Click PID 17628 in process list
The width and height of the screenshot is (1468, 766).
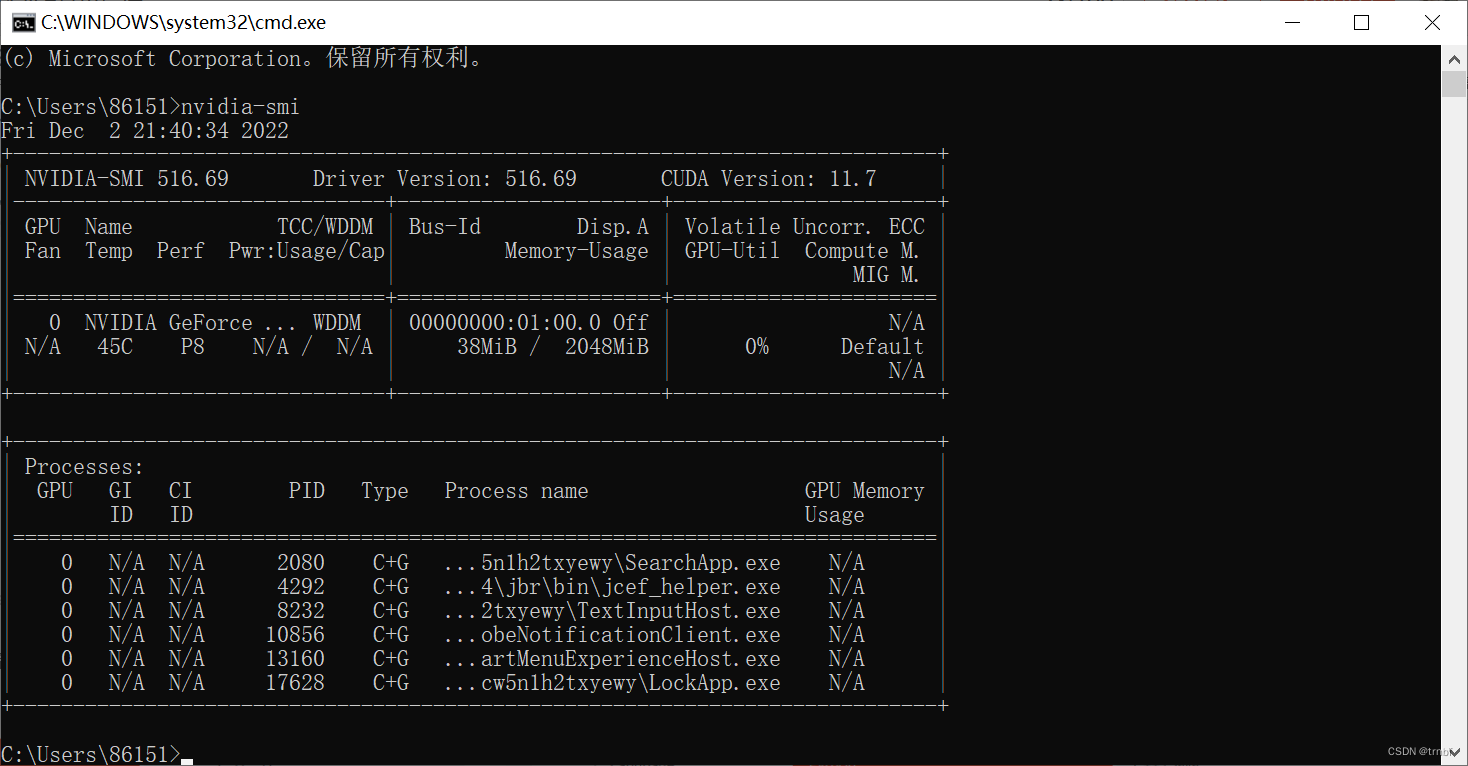pos(294,683)
